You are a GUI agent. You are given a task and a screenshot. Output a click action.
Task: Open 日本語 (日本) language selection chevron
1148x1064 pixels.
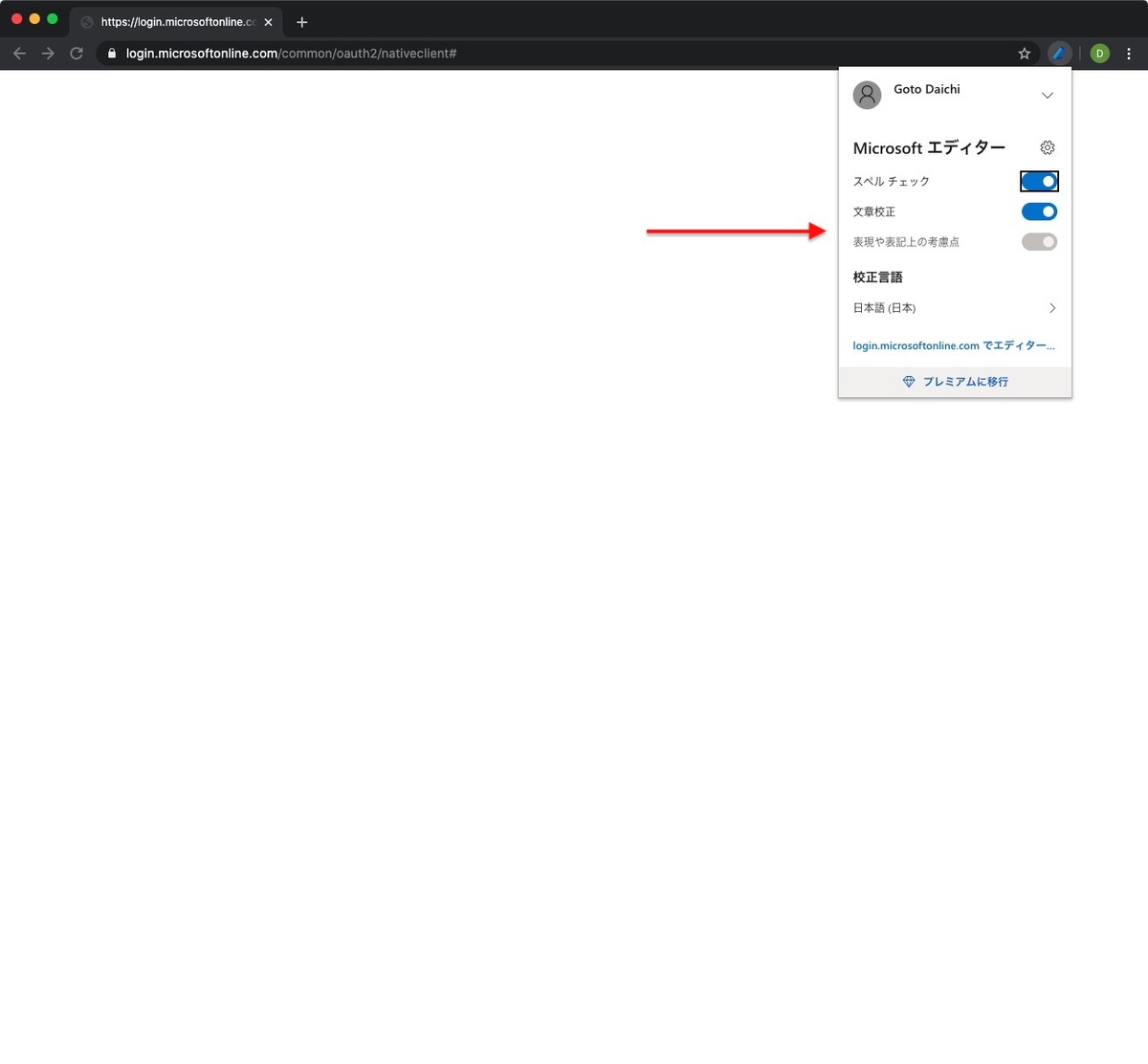click(x=1052, y=308)
